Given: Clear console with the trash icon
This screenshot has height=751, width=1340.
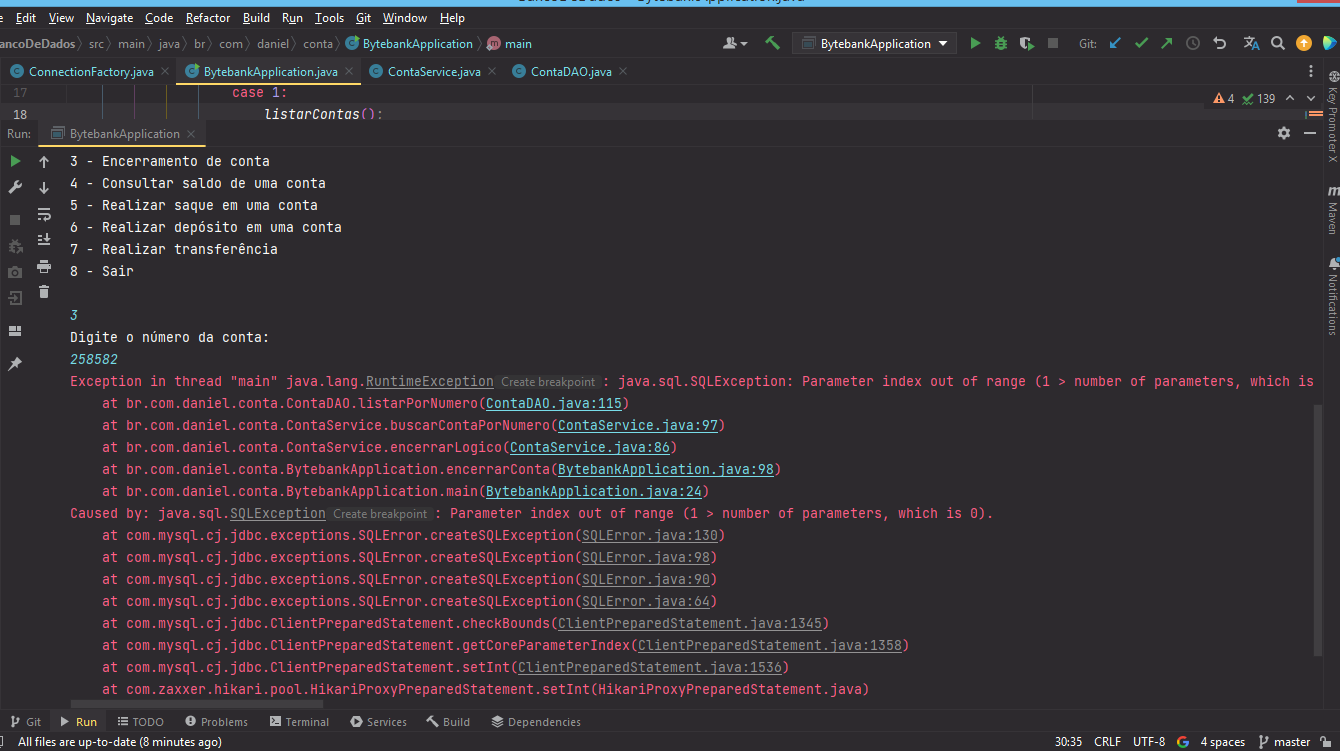Looking at the screenshot, I should tap(44, 292).
